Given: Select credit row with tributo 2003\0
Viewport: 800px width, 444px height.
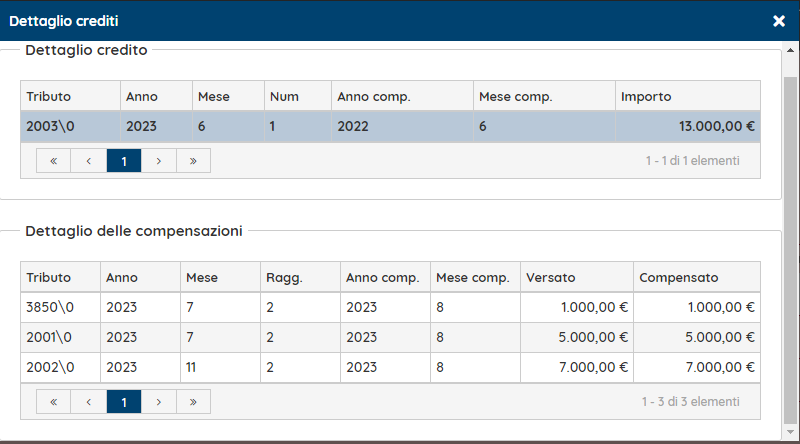Looking at the screenshot, I should pos(390,127).
